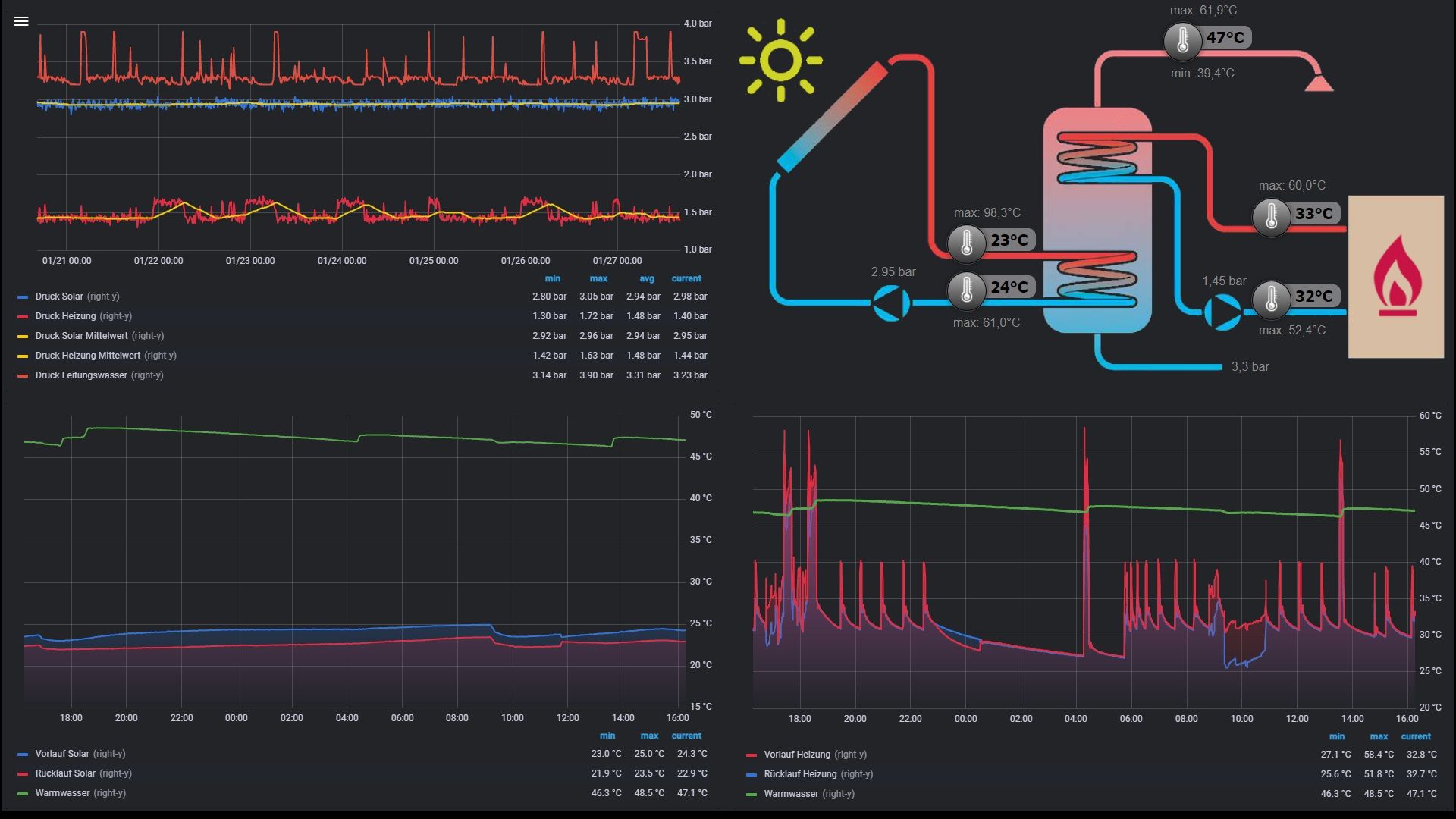Sort solar temperature legend by max
The image size is (1456, 819).
click(649, 736)
